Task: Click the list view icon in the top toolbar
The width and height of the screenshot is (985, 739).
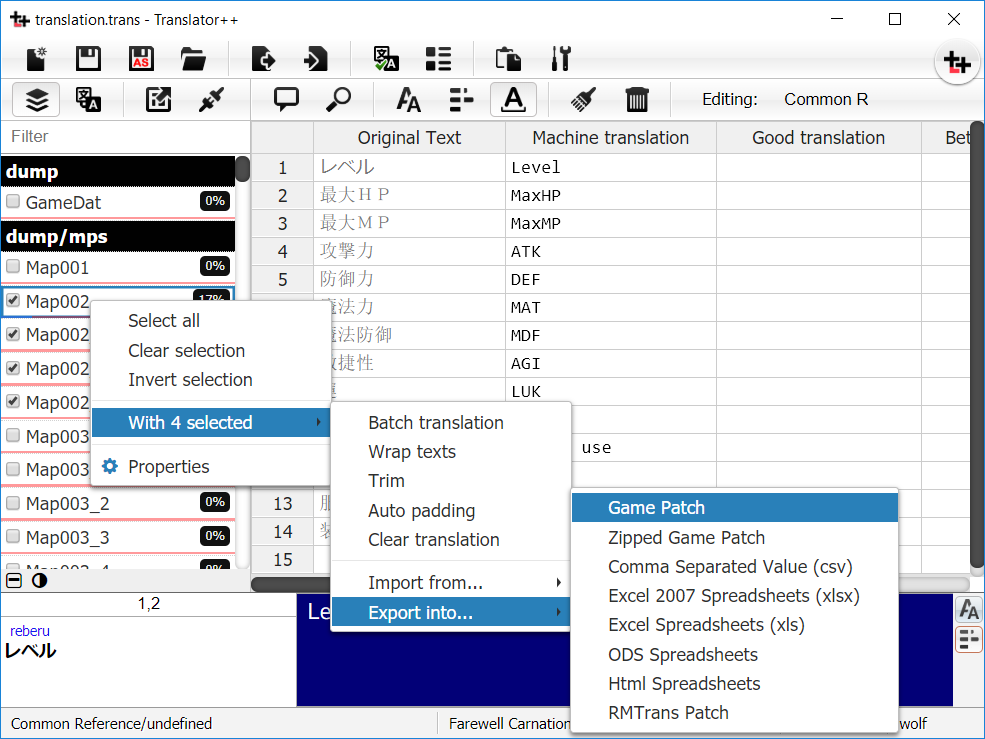Action: 438,59
